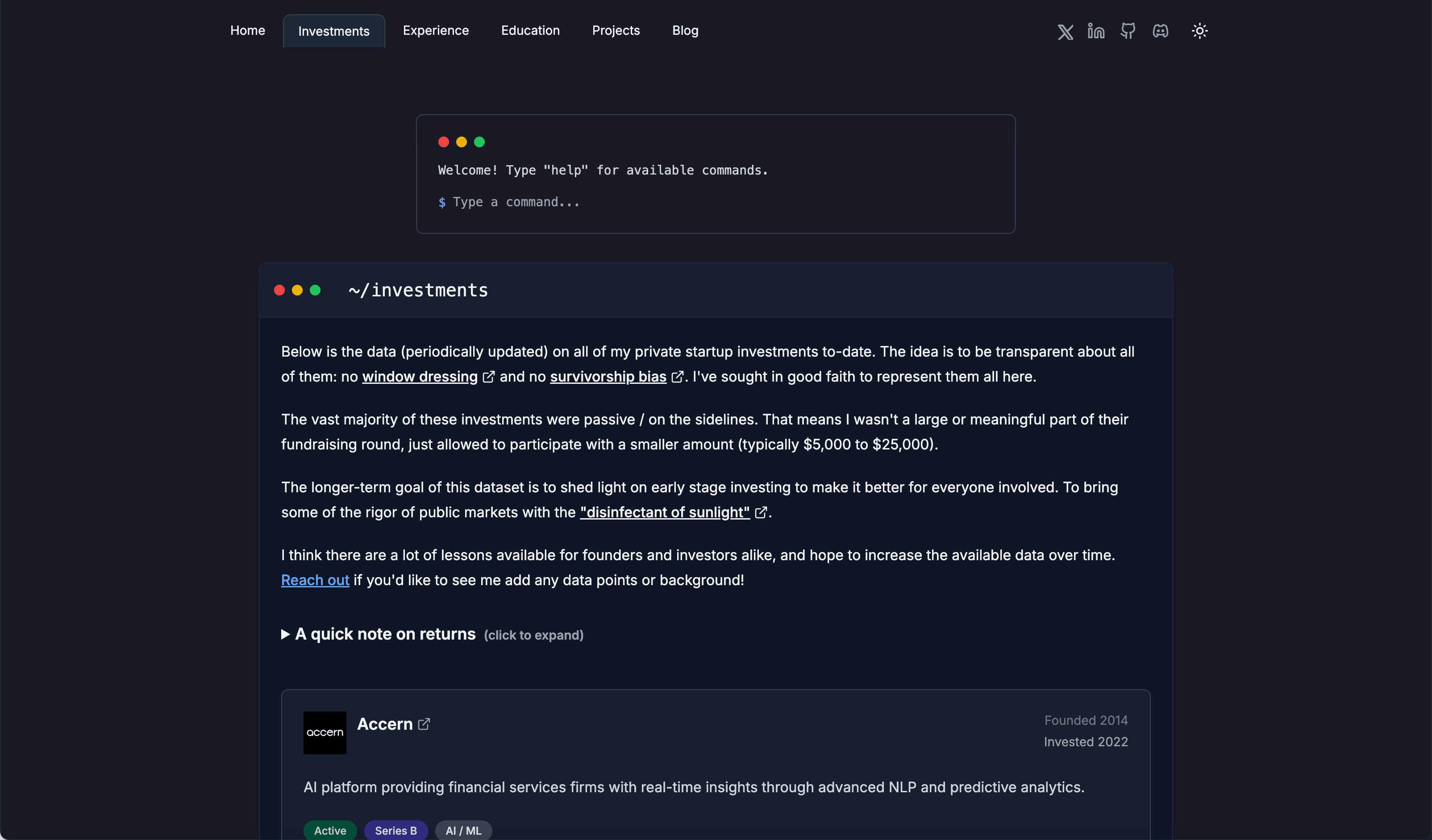Click the Accern logo thumbnail
This screenshot has width=1432, height=840.
[325, 732]
